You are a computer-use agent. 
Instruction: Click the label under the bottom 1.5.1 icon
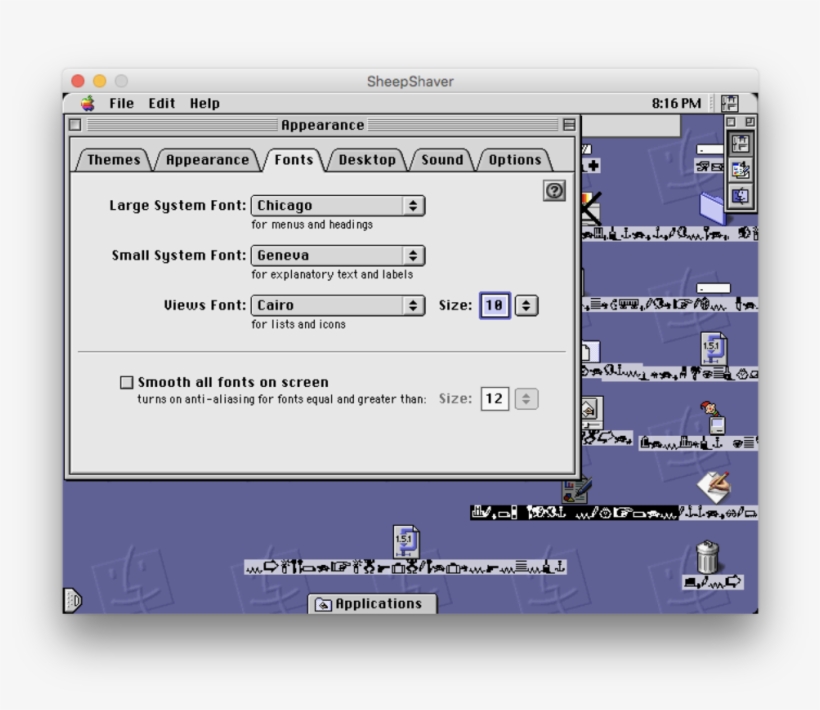tap(405, 567)
